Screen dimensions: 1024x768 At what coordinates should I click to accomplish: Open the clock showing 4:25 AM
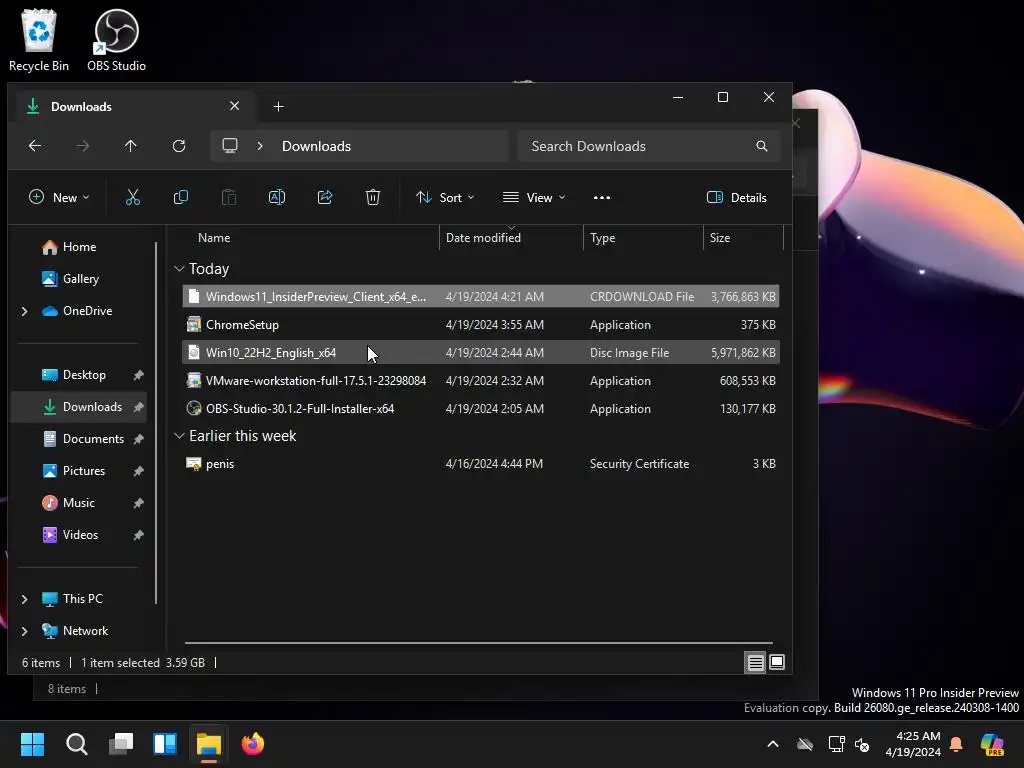click(913, 744)
